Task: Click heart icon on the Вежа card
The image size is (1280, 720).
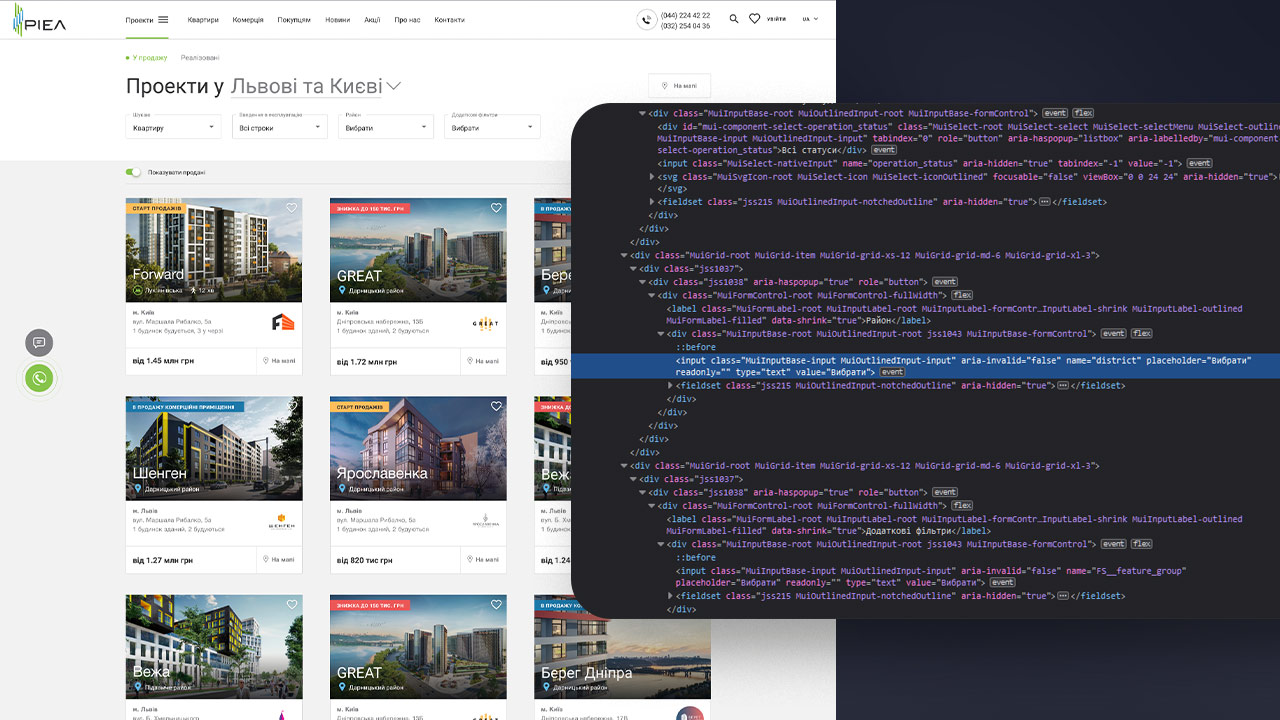Action: (x=292, y=605)
